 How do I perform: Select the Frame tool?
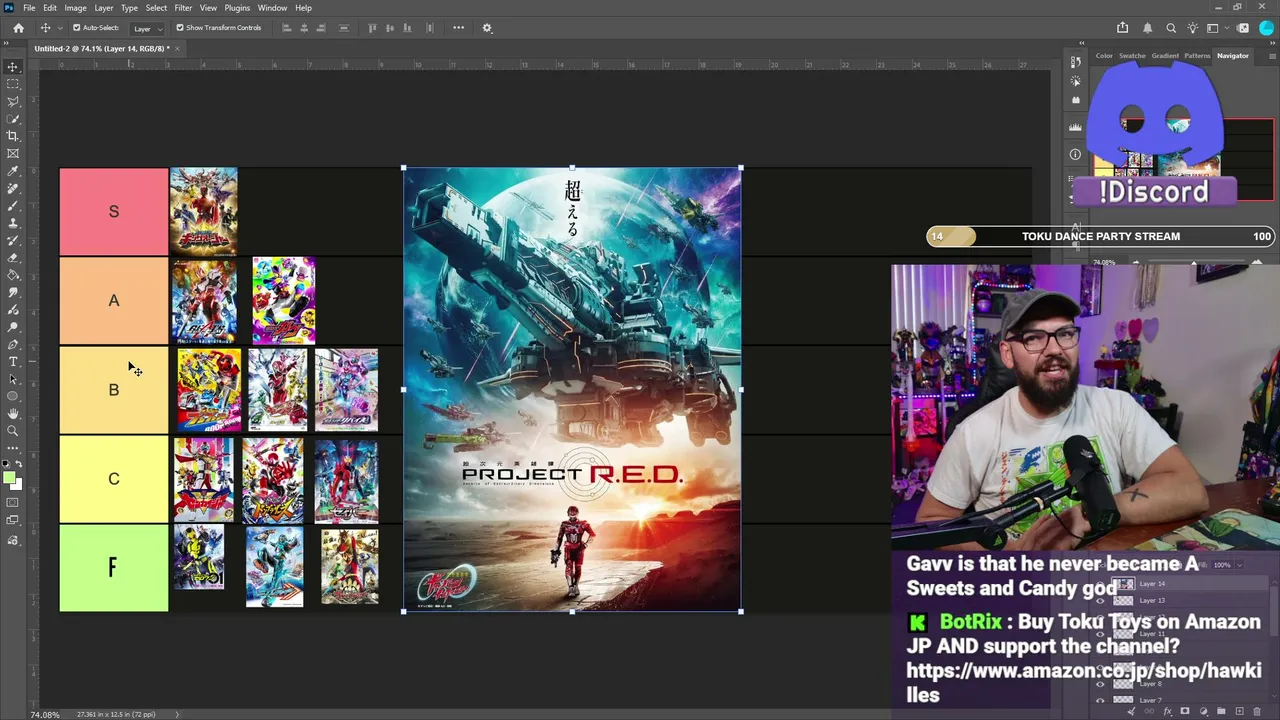(x=13, y=153)
